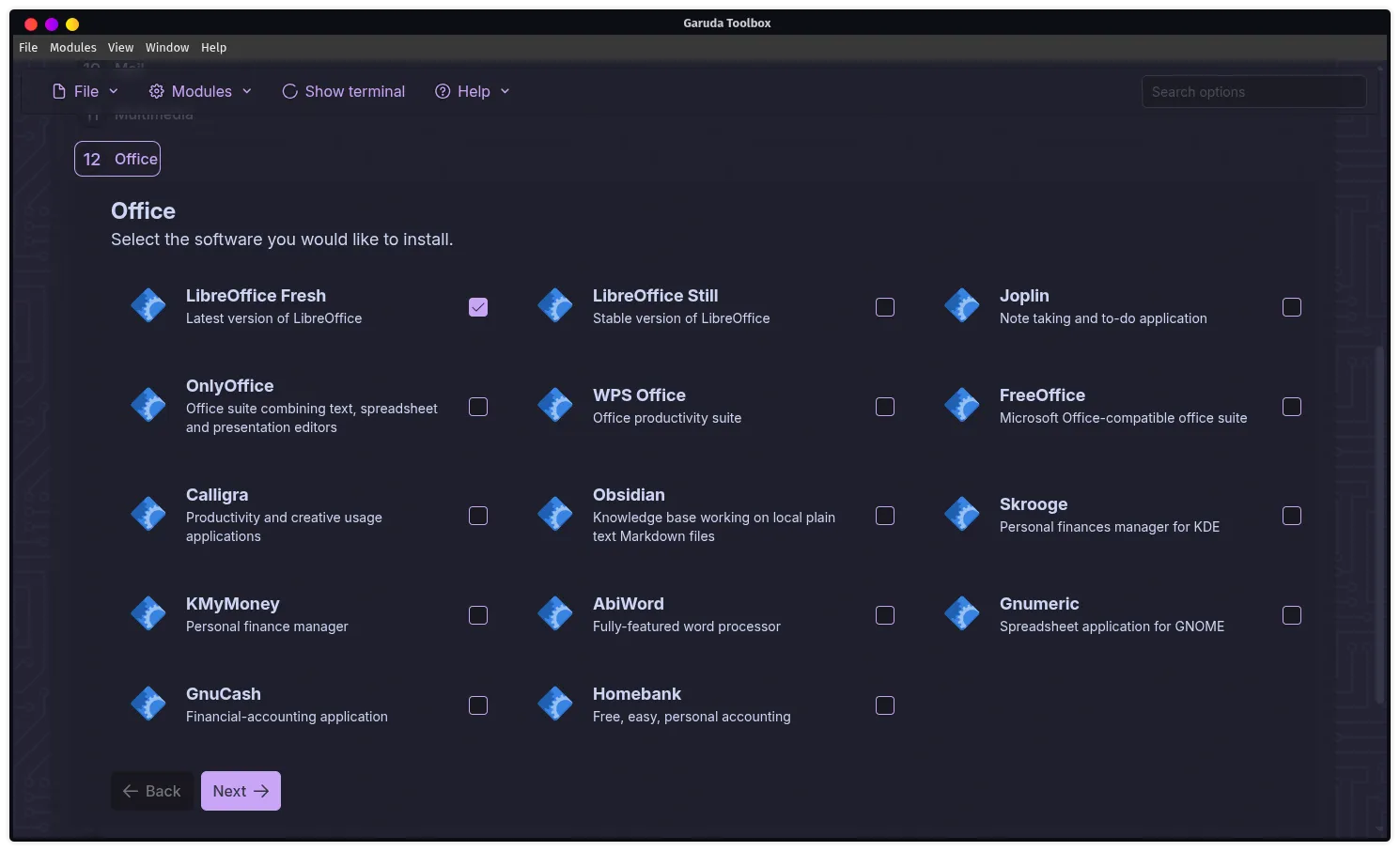This screenshot has height=851, width=1400.
Task: Open the File menu in menu bar
Action: pyautogui.click(x=28, y=47)
